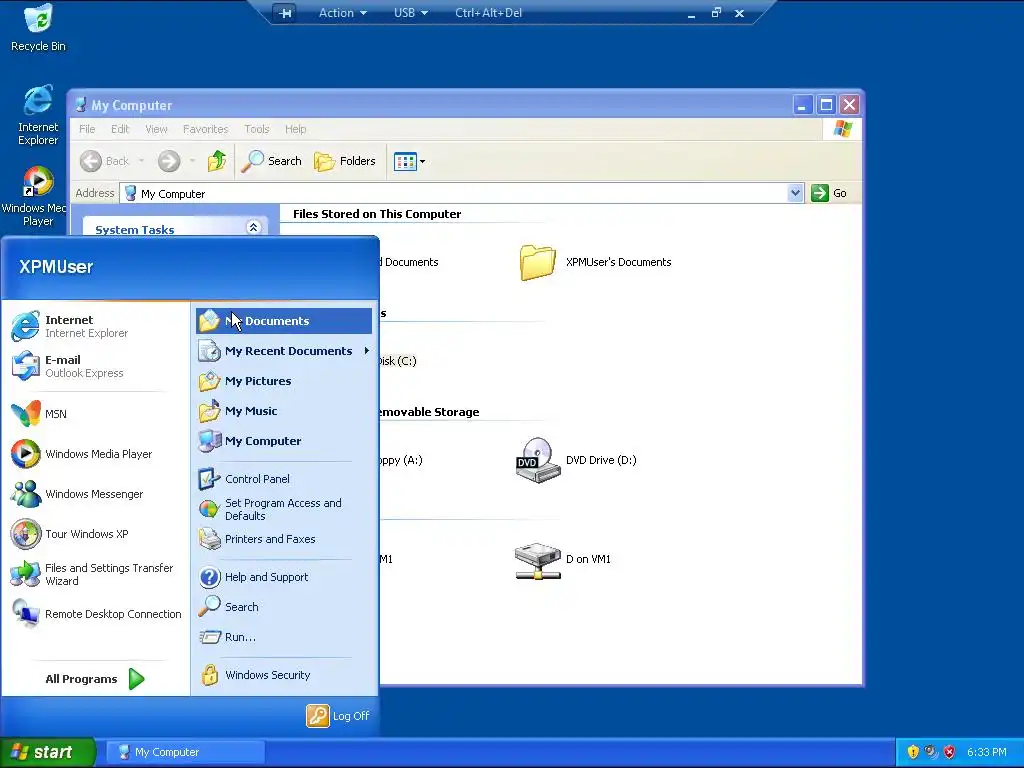
Task: Open Printers and Faxes
Action: (x=284, y=539)
